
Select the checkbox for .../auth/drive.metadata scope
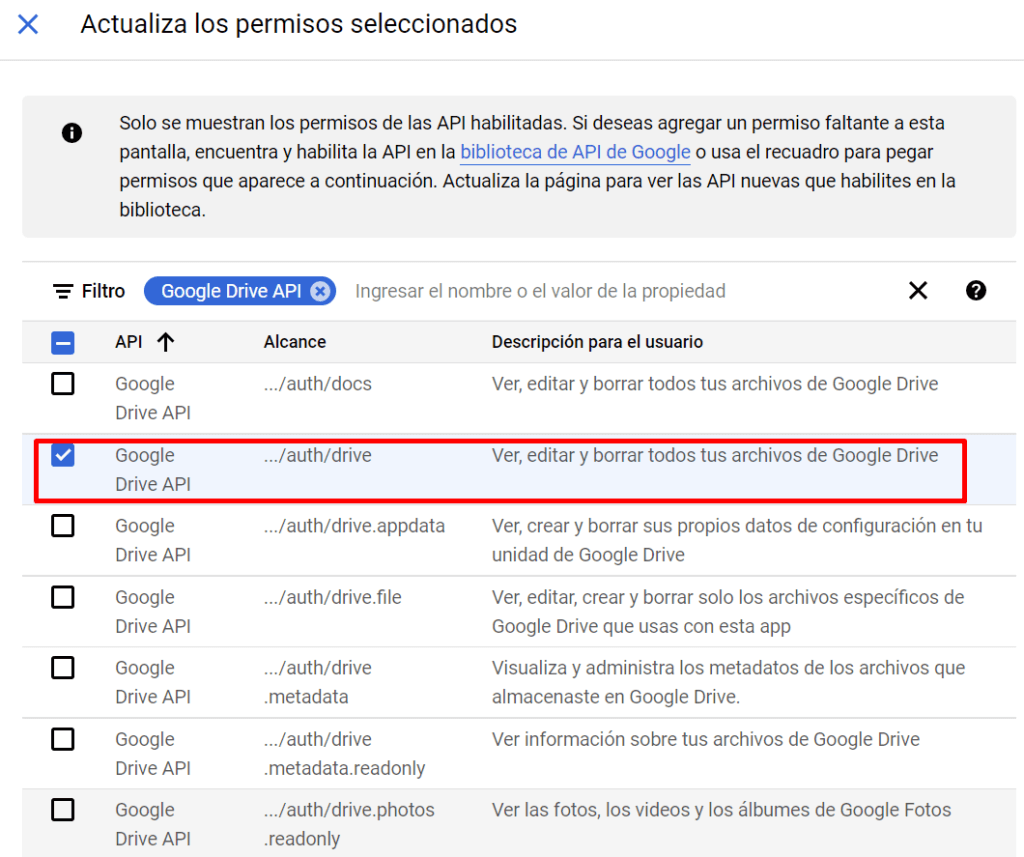(63, 668)
